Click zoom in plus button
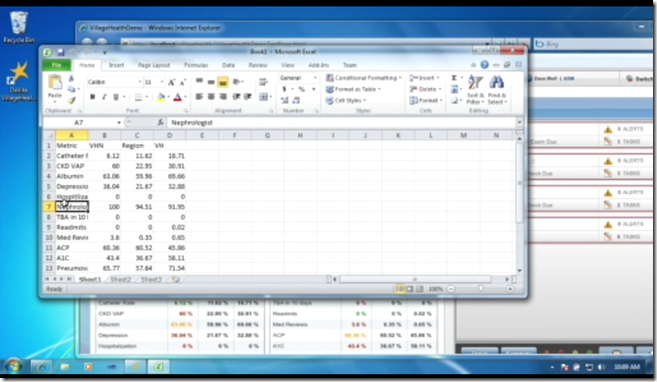The width and height of the screenshot is (657, 382). tap(510, 289)
